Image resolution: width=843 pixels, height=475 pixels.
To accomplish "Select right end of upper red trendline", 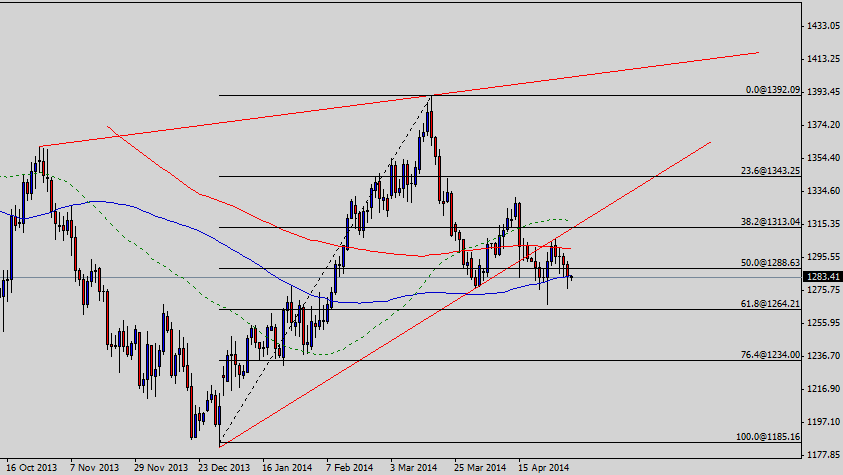I will point(758,52).
